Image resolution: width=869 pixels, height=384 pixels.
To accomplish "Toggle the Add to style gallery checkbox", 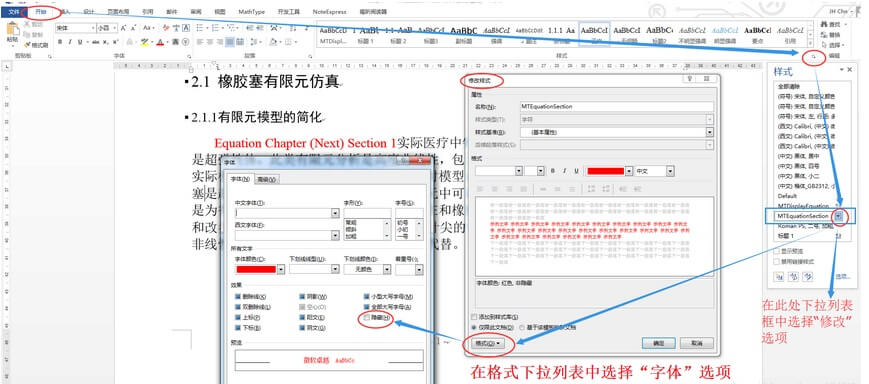I will [473, 317].
